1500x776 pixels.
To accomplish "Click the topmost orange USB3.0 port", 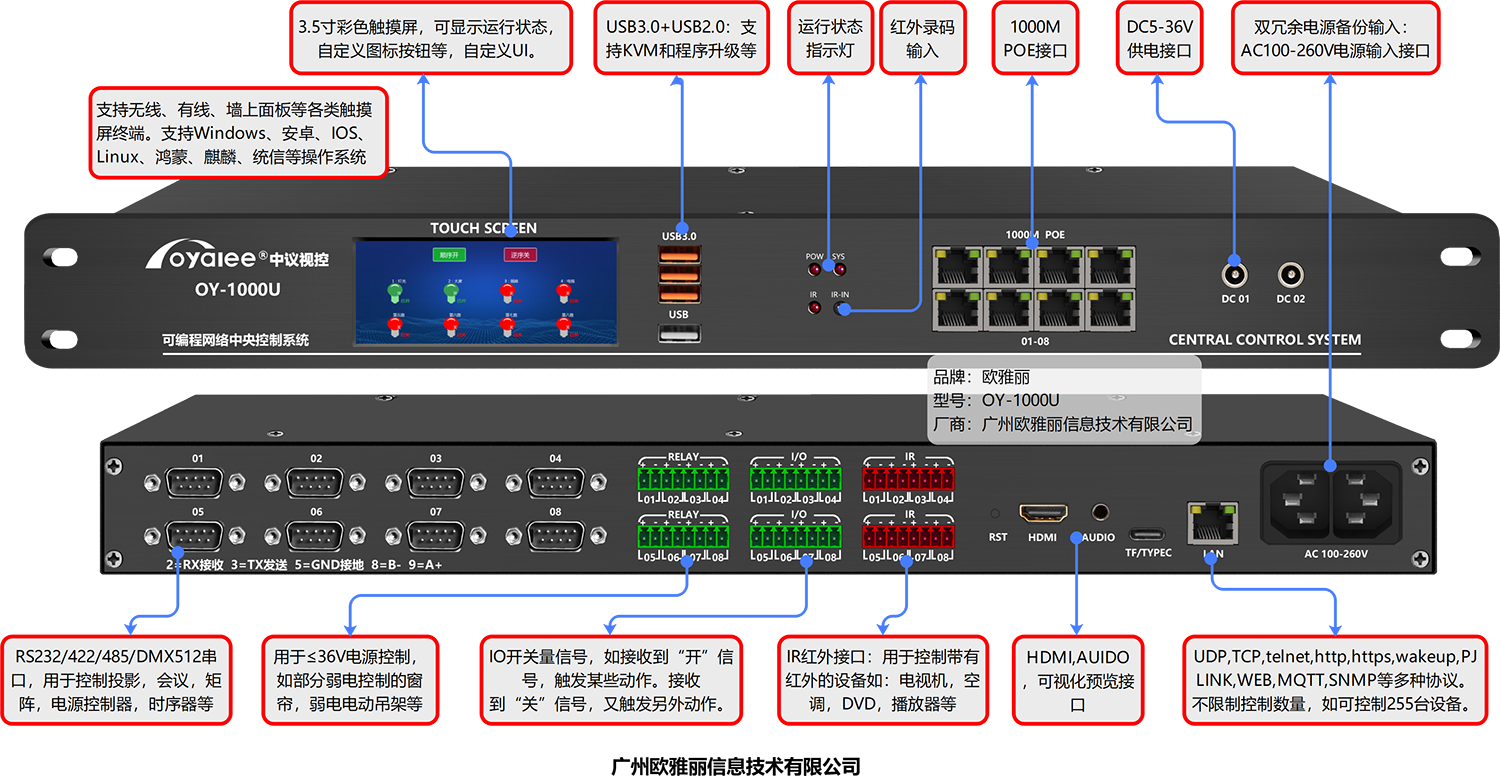I will (x=678, y=253).
